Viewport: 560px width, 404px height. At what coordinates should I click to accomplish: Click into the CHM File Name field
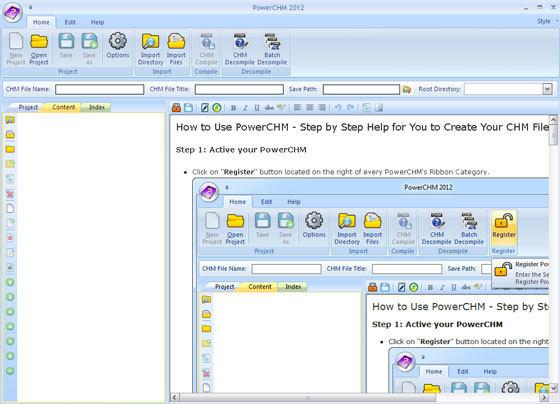pos(100,89)
